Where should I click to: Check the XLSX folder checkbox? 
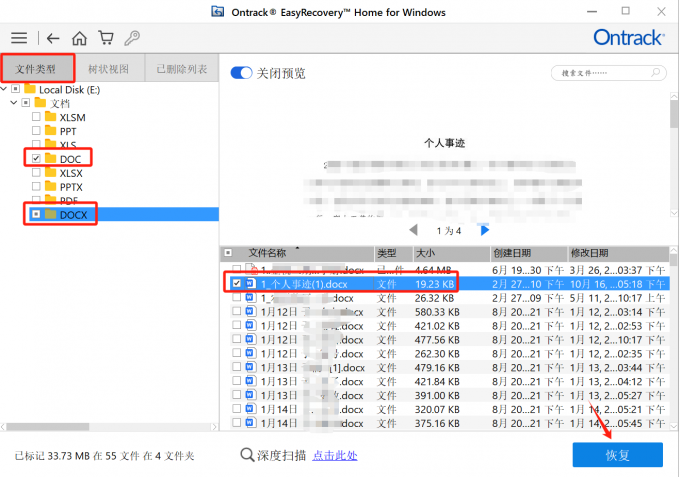tap(36, 173)
